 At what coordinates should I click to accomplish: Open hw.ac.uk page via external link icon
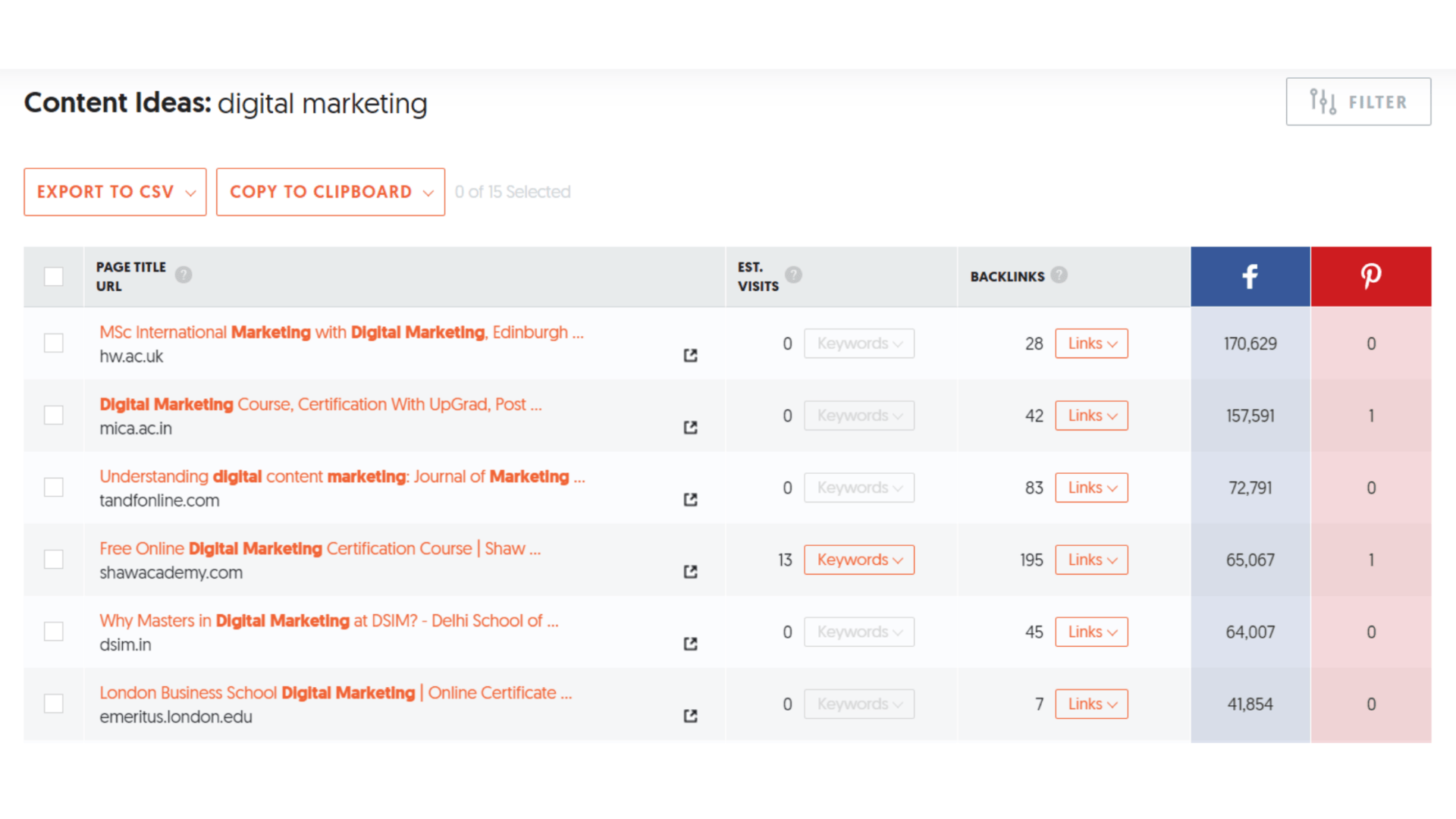click(x=690, y=355)
